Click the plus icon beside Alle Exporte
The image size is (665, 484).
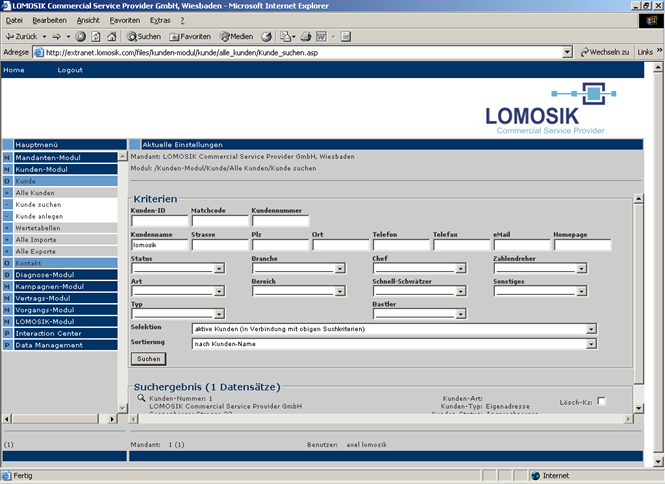point(7,251)
